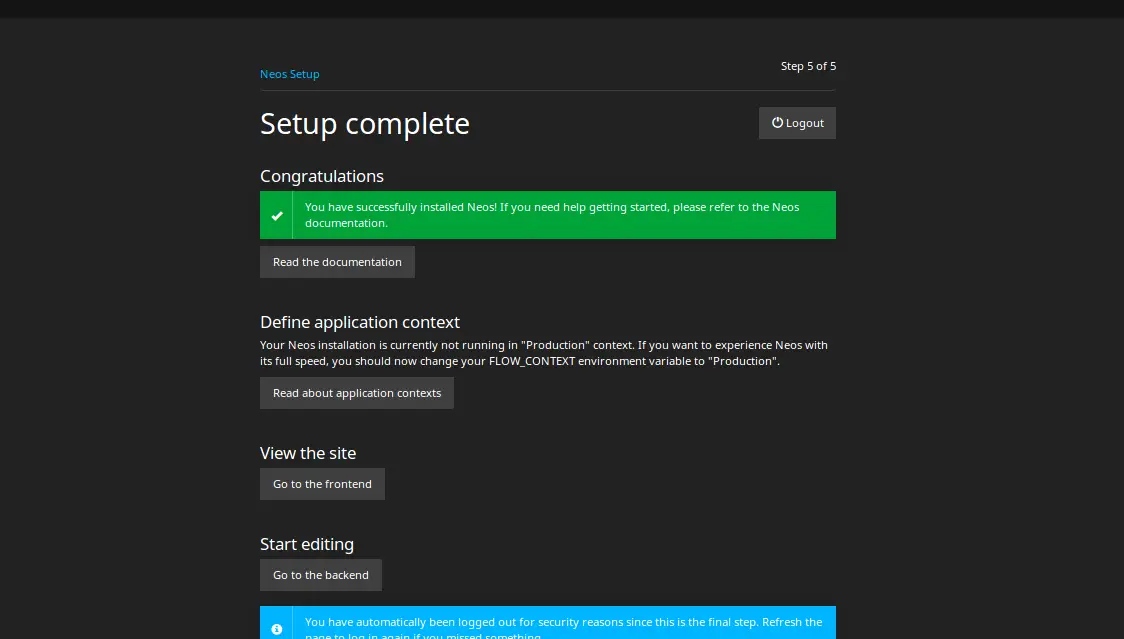Log out using the Logout button
This screenshot has height=639, width=1124.
click(797, 123)
